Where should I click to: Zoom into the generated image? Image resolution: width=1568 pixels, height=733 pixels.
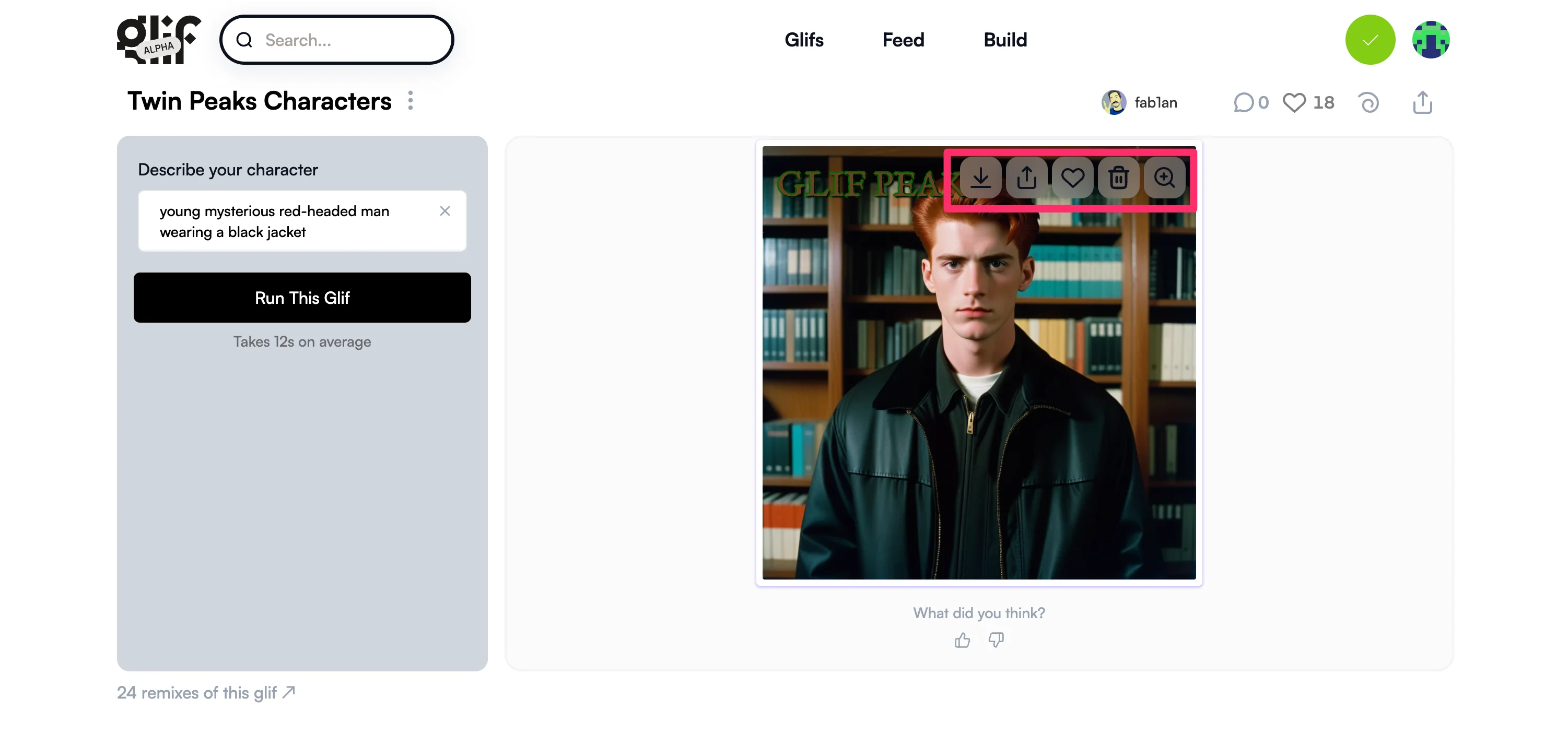1164,178
